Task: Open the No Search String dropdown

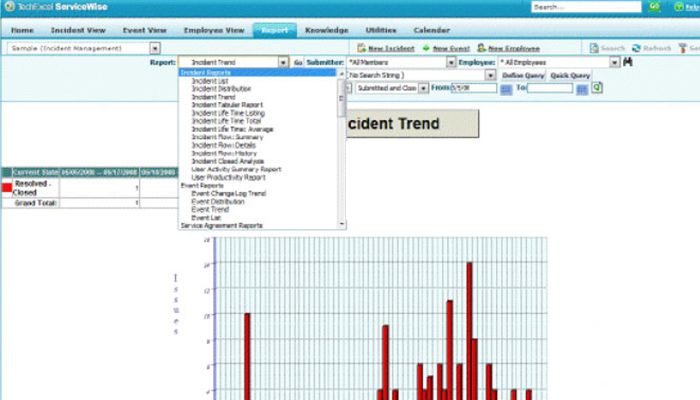Action: (x=490, y=75)
